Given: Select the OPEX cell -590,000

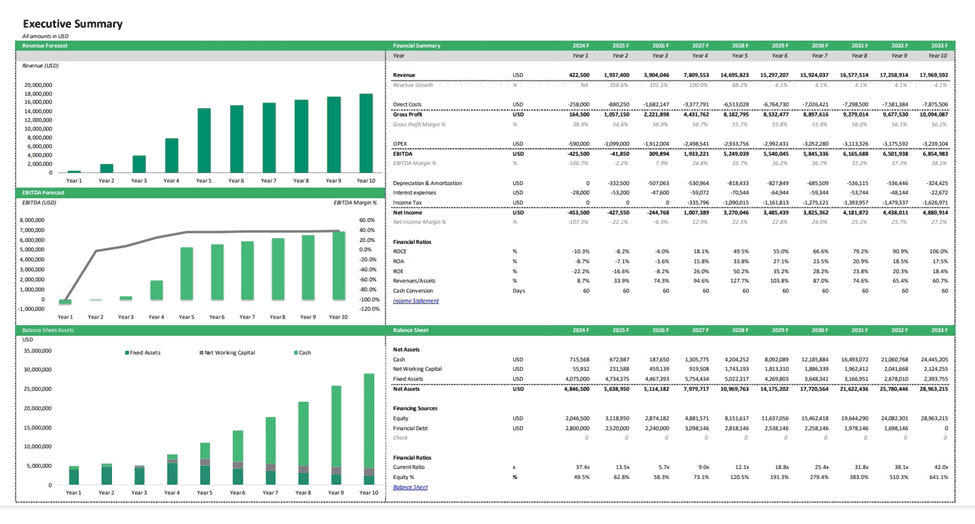Looking at the screenshot, I should 578,144.
